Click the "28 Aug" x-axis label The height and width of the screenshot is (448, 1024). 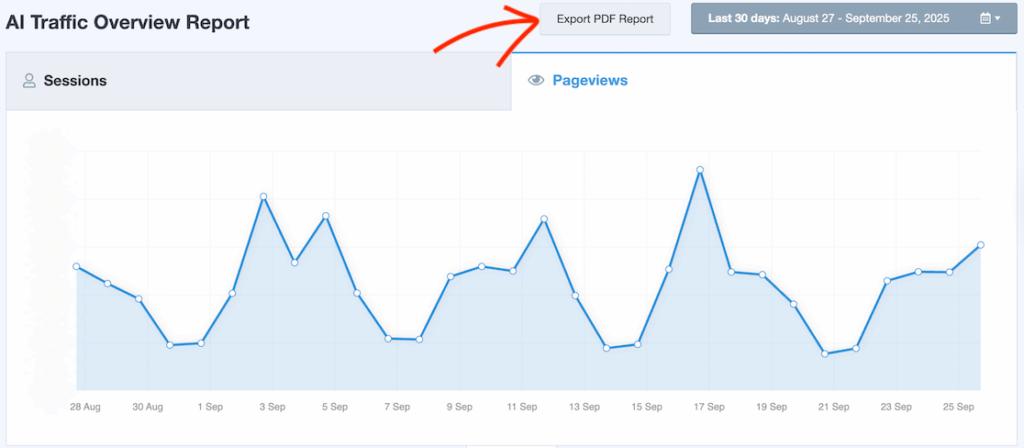(x=84, y=407)
